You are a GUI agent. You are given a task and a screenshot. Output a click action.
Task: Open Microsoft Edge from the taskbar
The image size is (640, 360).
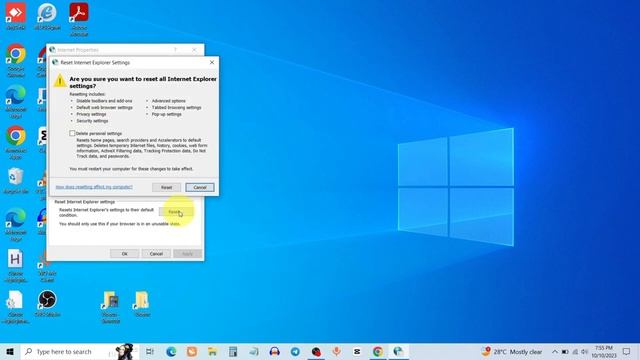point(171,351)
